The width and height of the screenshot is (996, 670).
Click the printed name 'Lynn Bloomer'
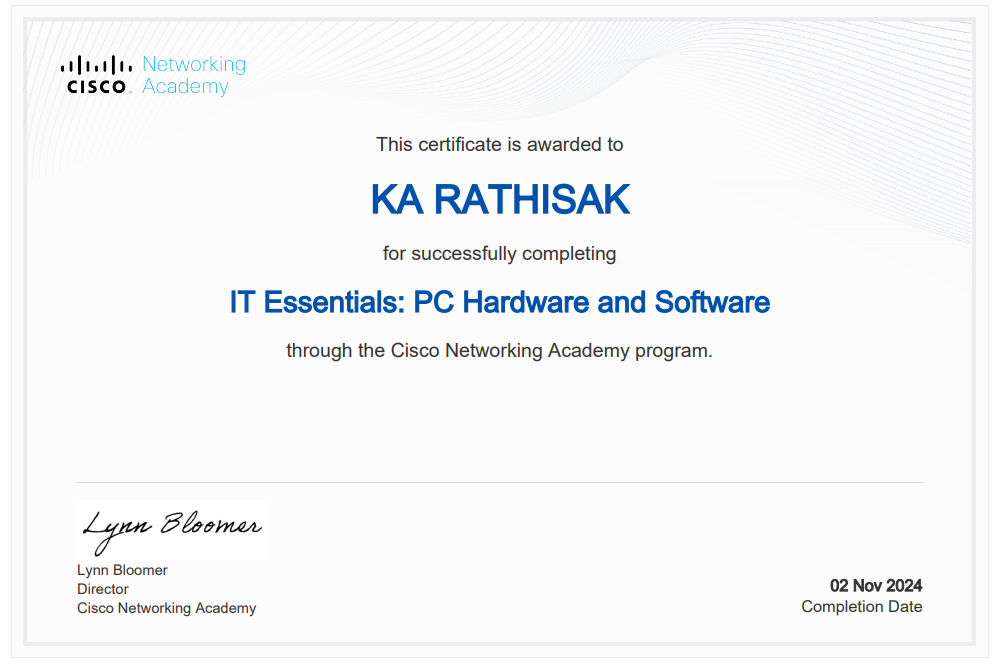point(122,570)
